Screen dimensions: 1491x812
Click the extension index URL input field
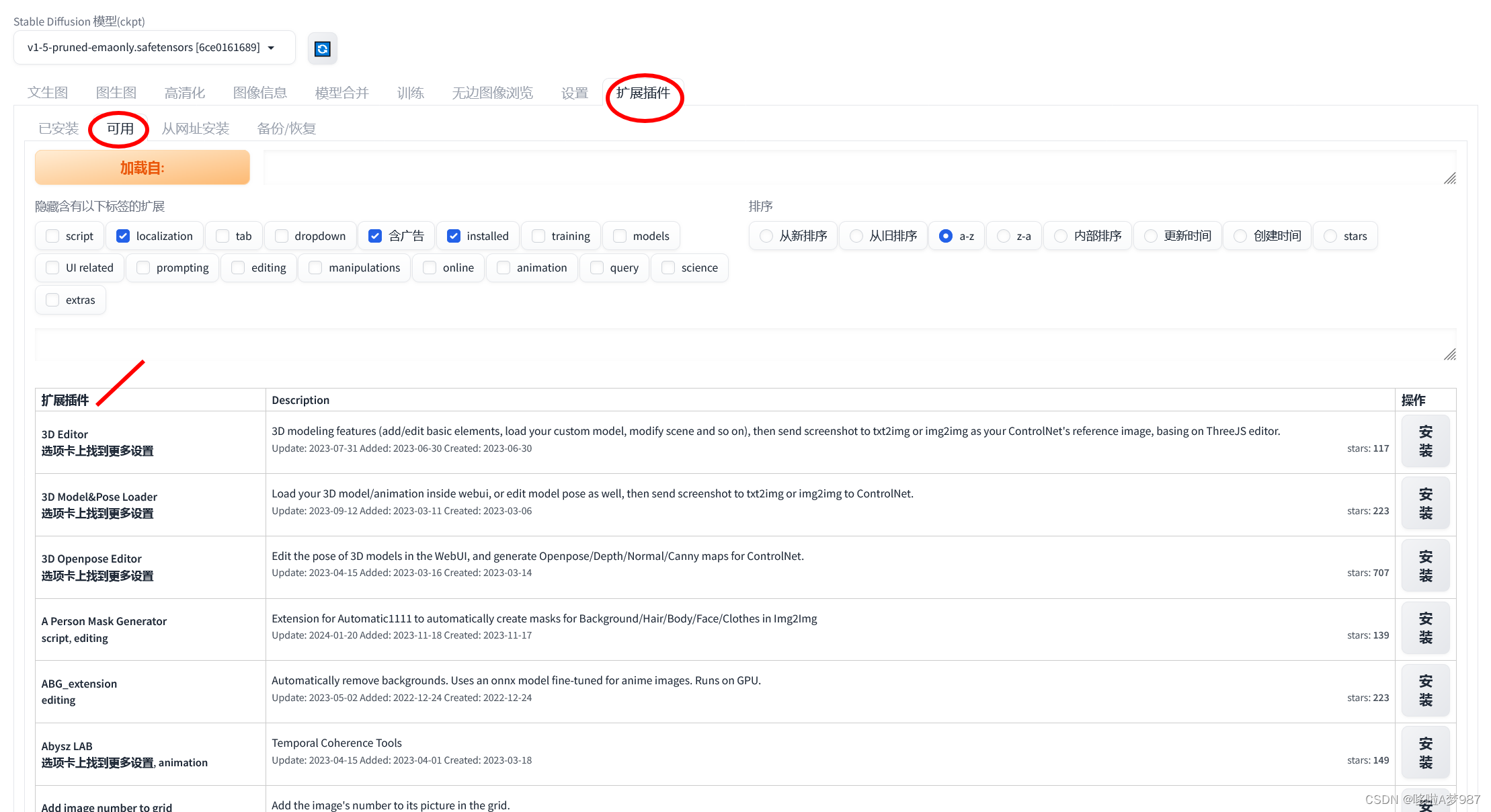click(x=852, y=167)
